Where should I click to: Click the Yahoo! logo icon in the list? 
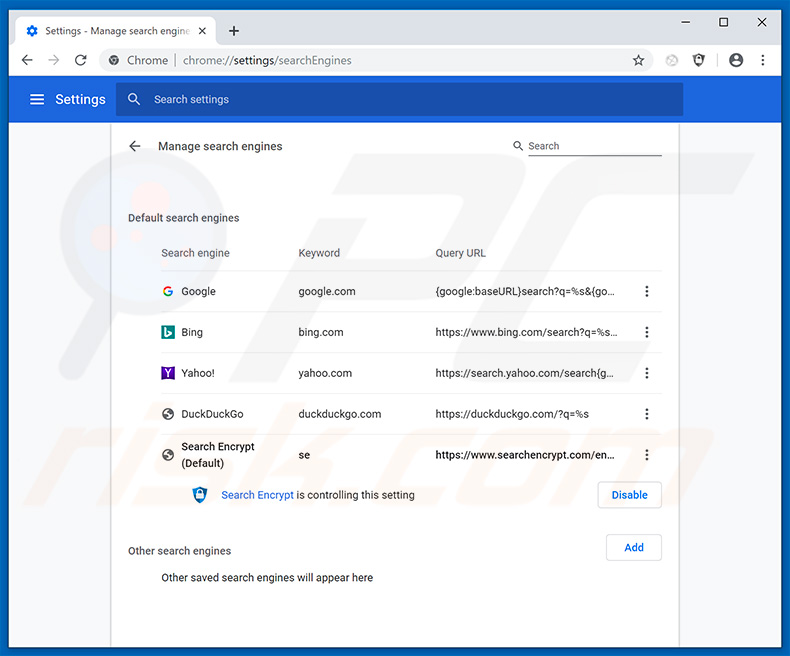pos(168,373)
